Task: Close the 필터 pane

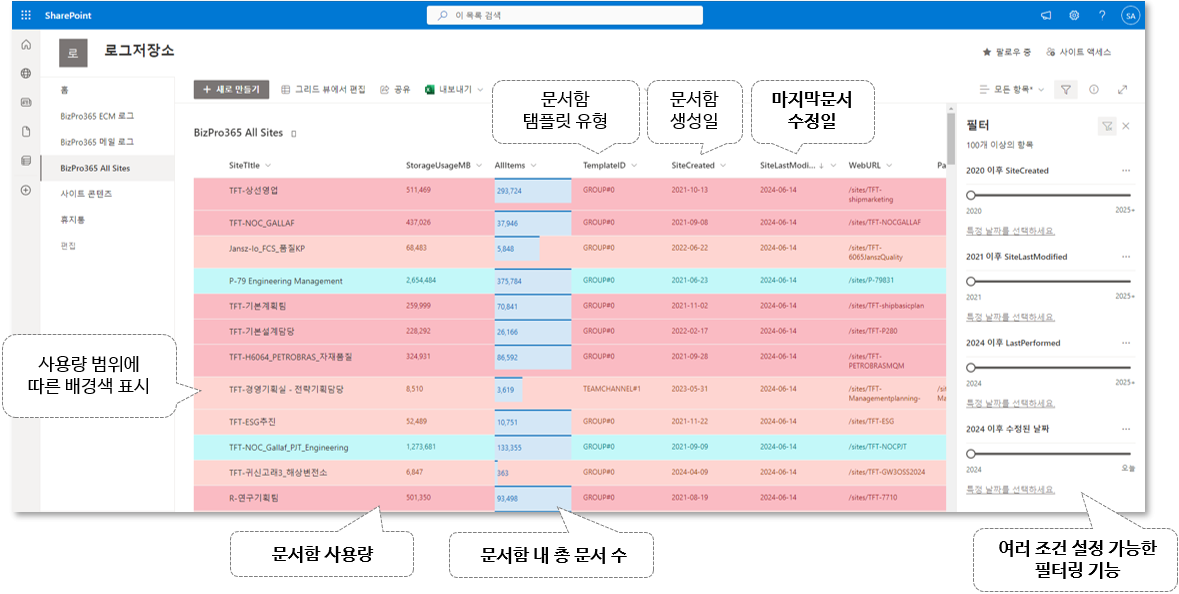Action: pos(1126,126)
